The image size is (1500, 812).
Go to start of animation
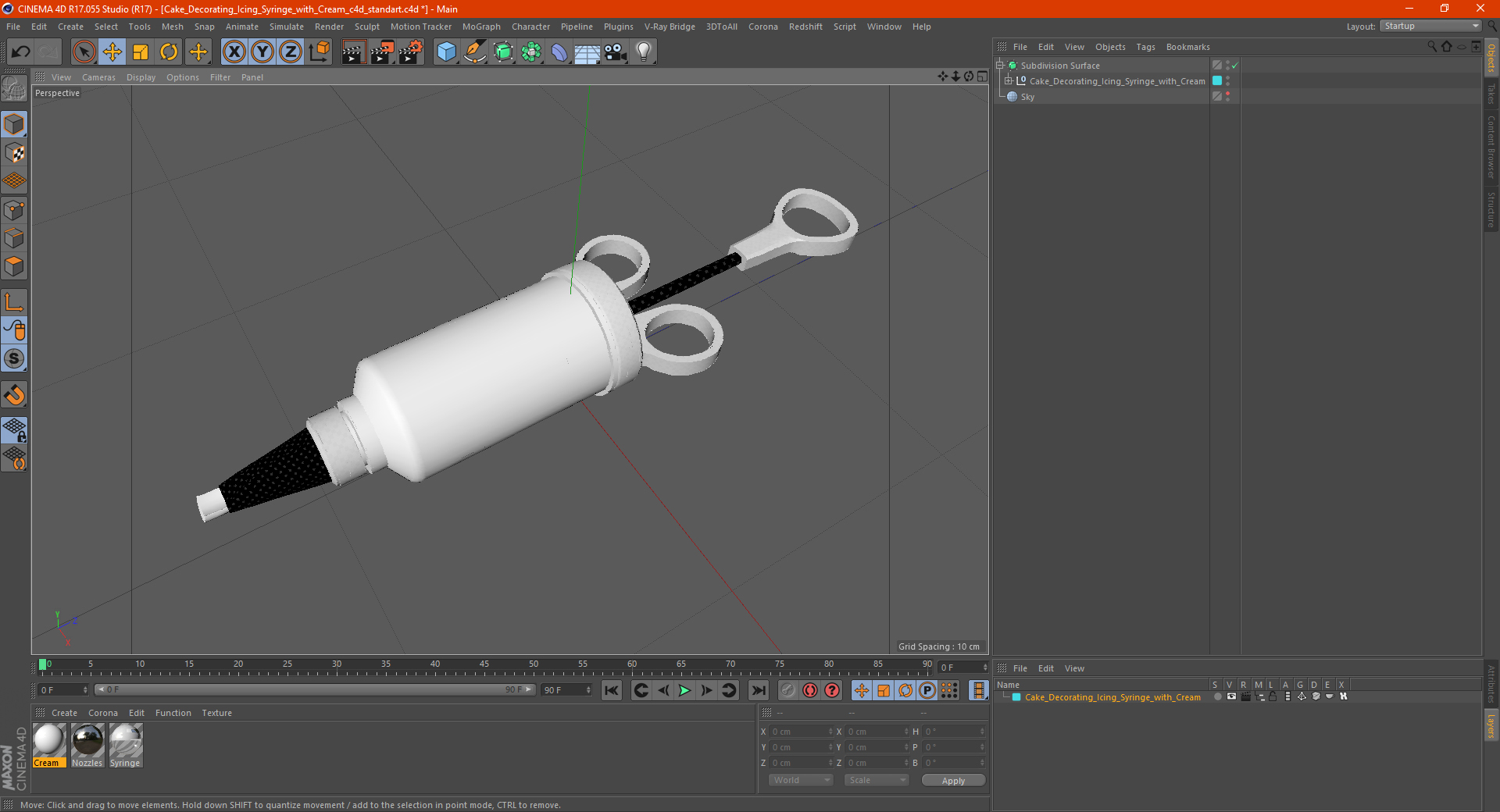tap(612, 690)
